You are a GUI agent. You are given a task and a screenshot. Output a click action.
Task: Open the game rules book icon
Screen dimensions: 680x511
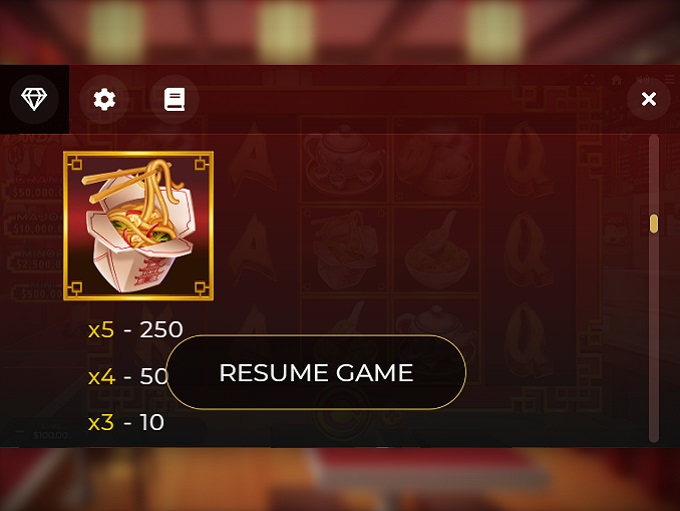click(x=174, y=99)
